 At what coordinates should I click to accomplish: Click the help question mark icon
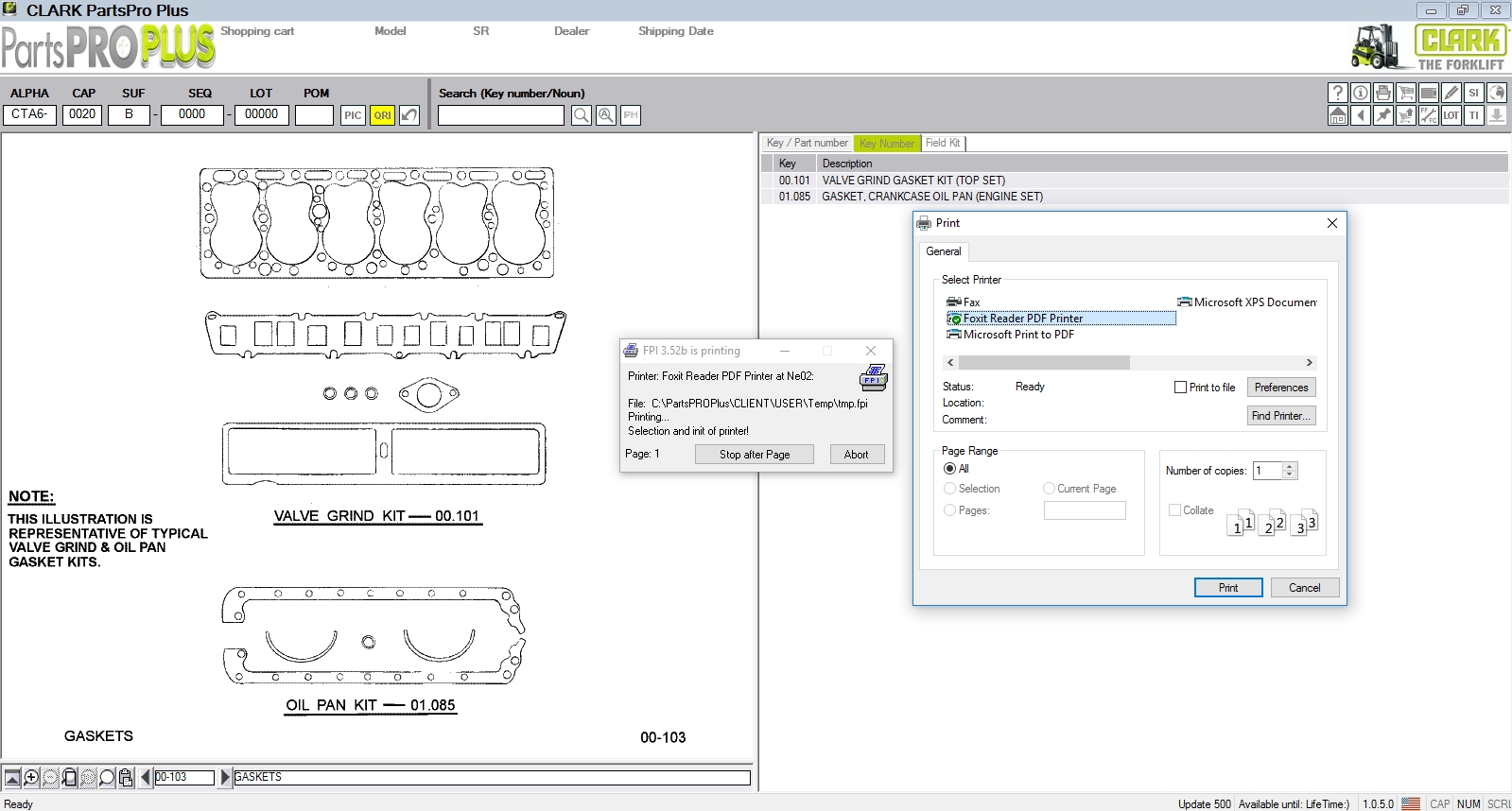click(1337, 93)
